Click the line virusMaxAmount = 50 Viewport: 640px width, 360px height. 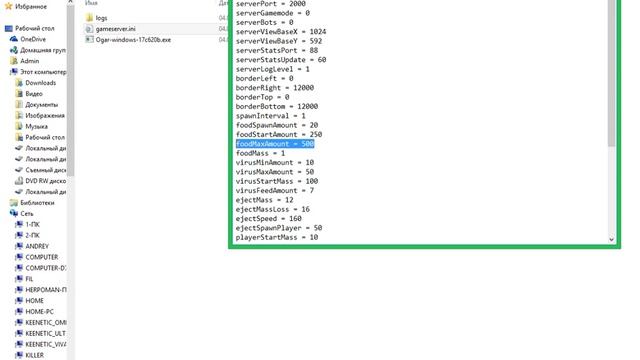click(x=274, y=172)
